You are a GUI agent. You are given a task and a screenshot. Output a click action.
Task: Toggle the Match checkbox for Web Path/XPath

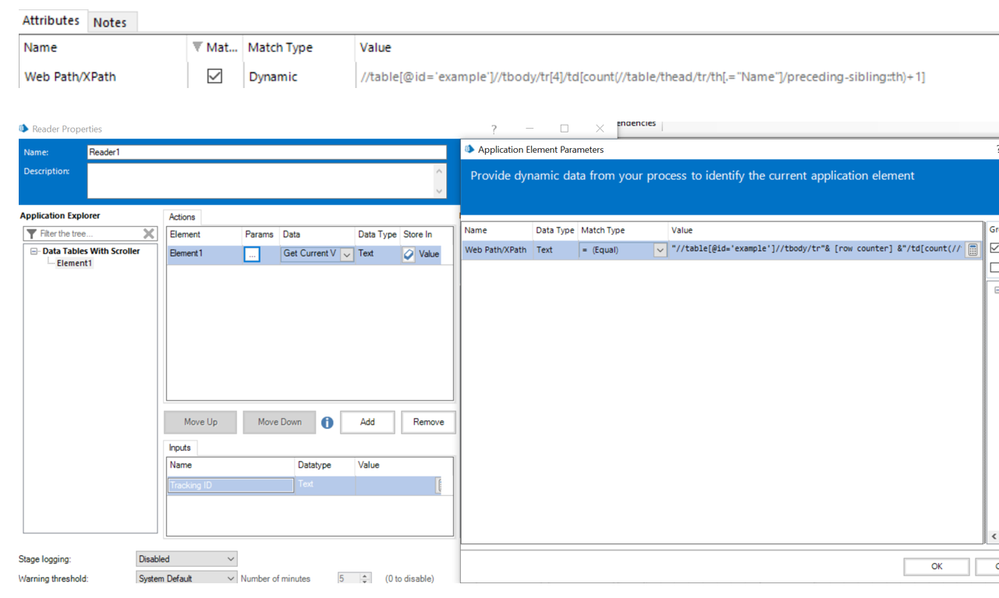[x=214, y=76]
